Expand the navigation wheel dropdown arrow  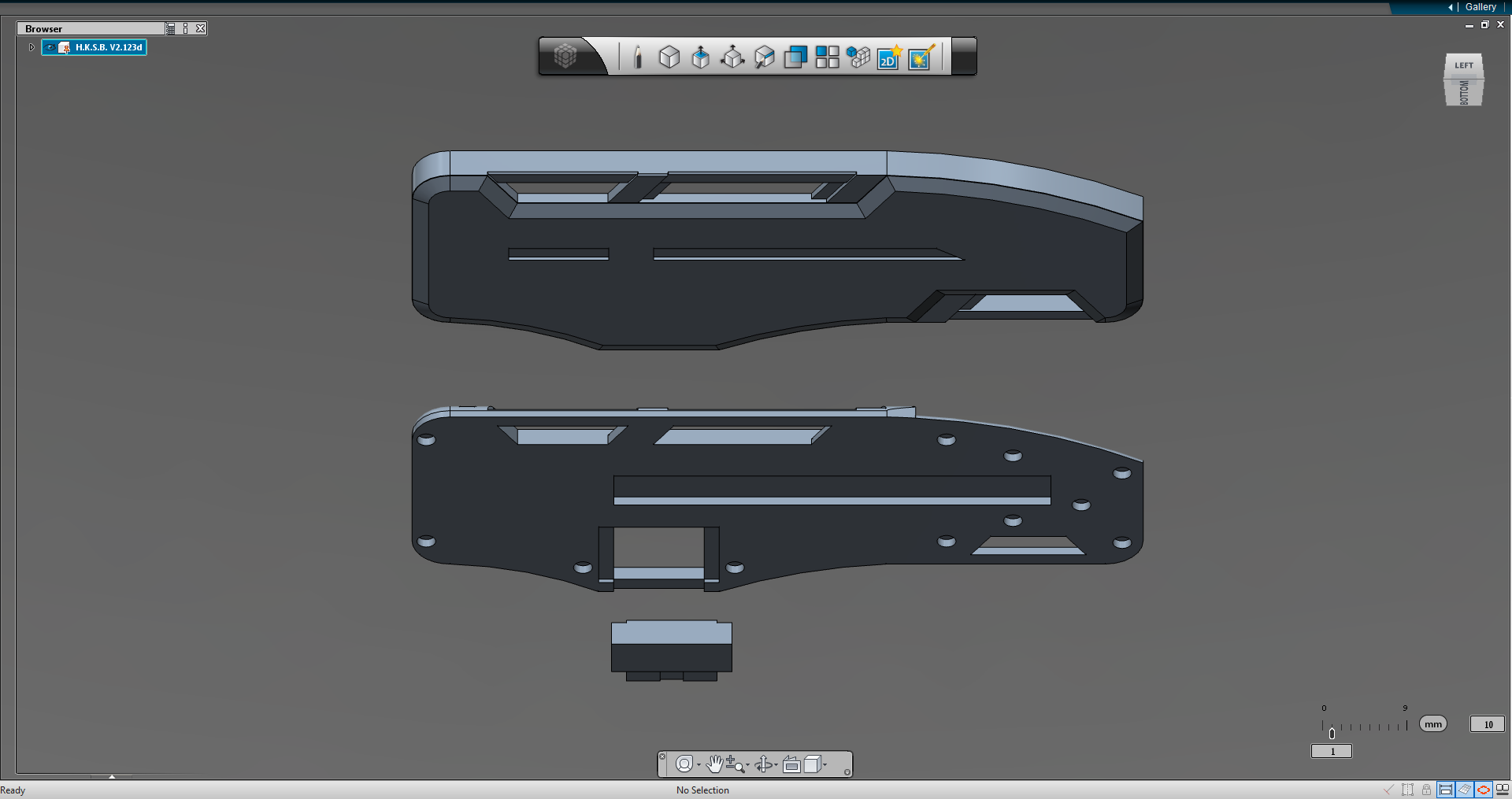tap(699, 764)
